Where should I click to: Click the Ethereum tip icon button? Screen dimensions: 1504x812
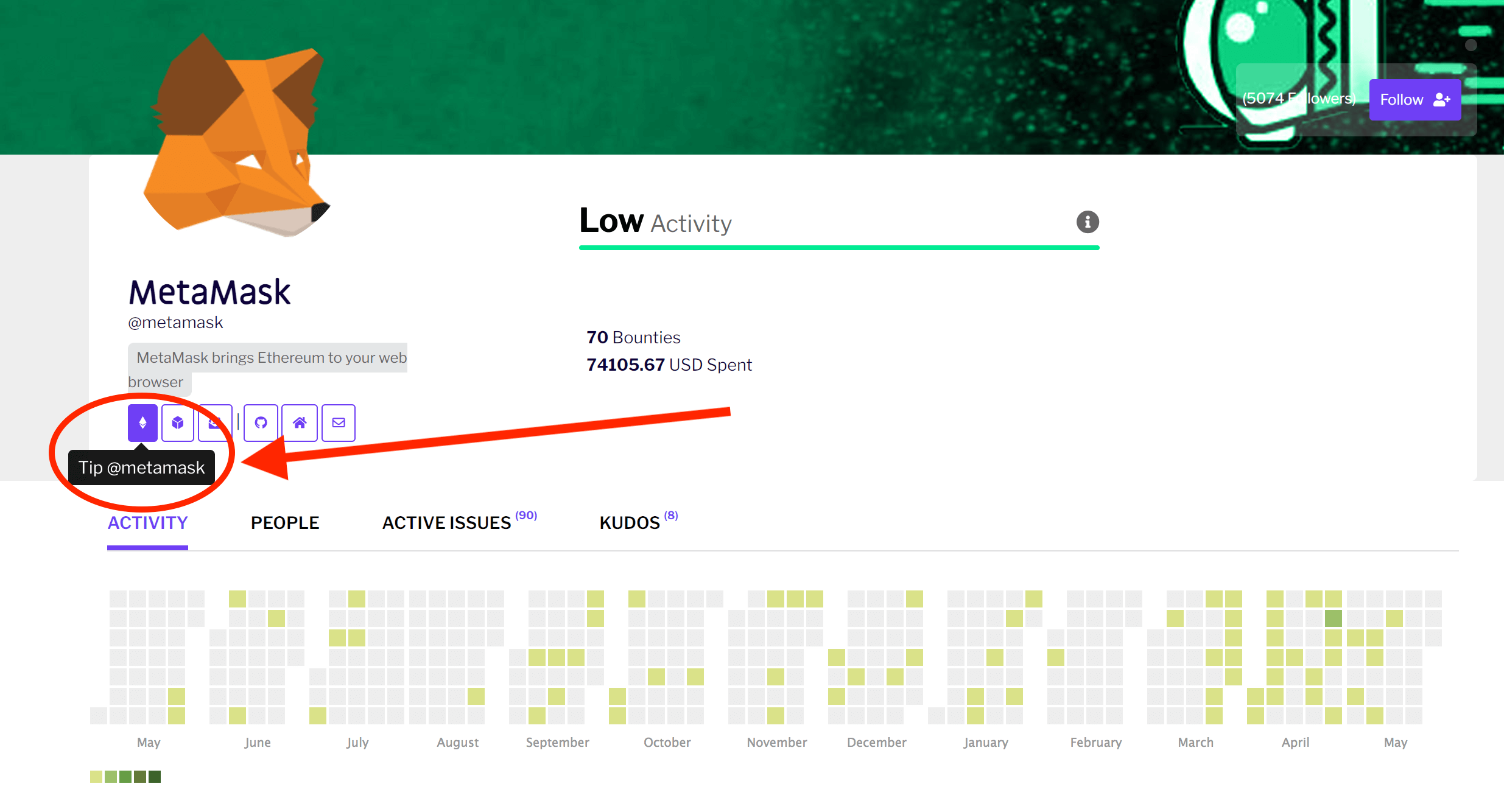(142, 422)
